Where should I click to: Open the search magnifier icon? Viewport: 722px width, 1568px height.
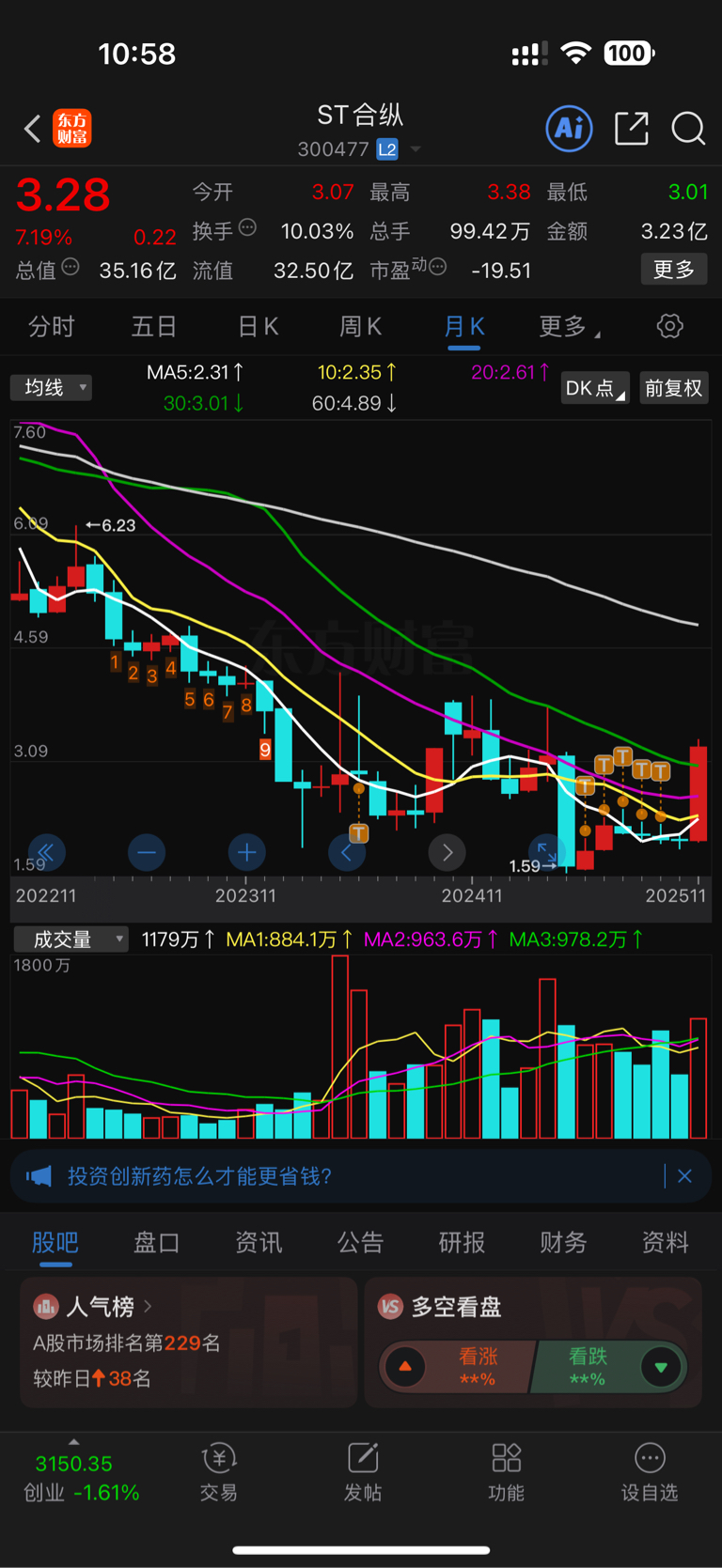click(688, 128)
